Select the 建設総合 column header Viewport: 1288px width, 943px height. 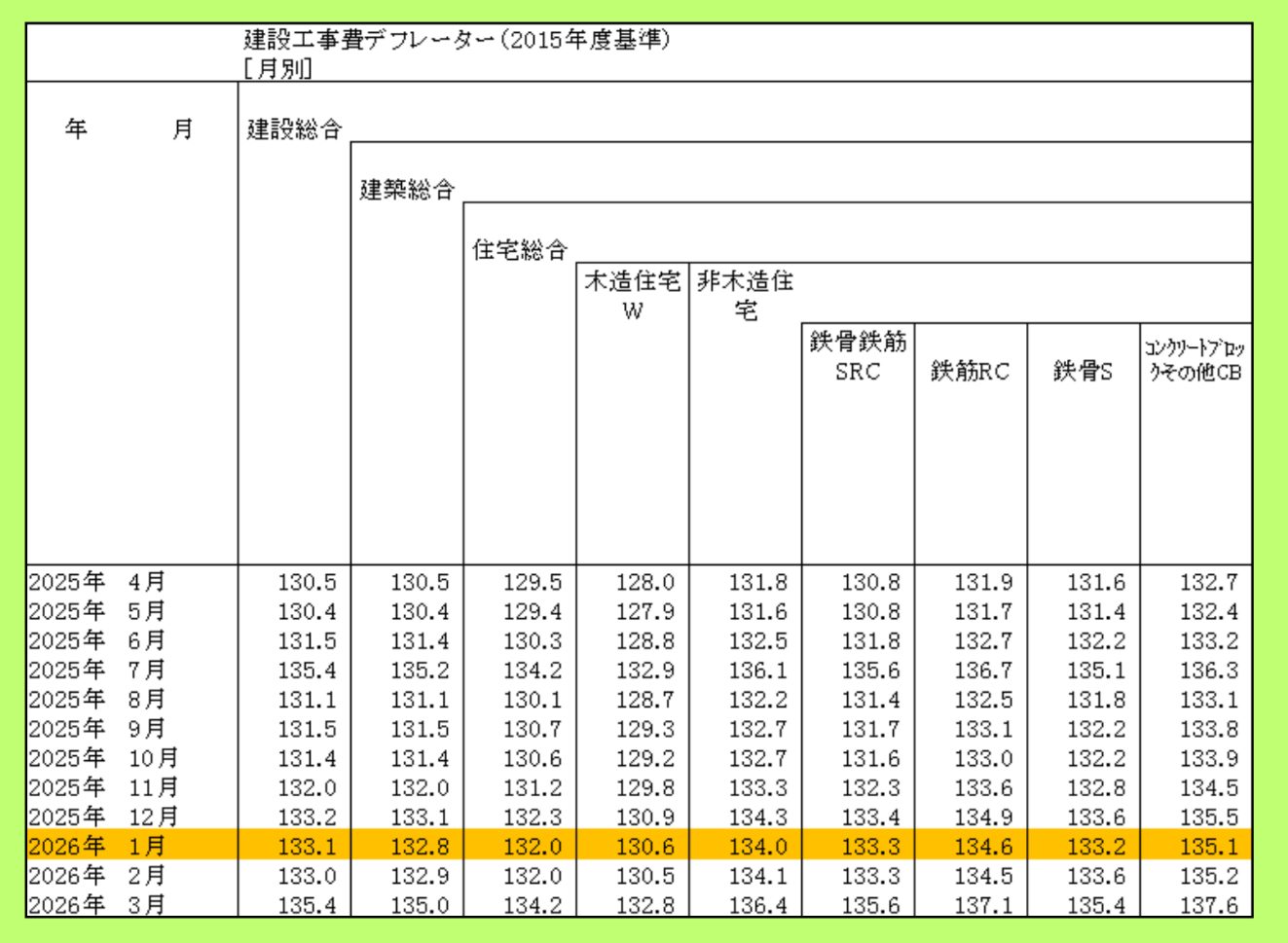pos(294,128)
